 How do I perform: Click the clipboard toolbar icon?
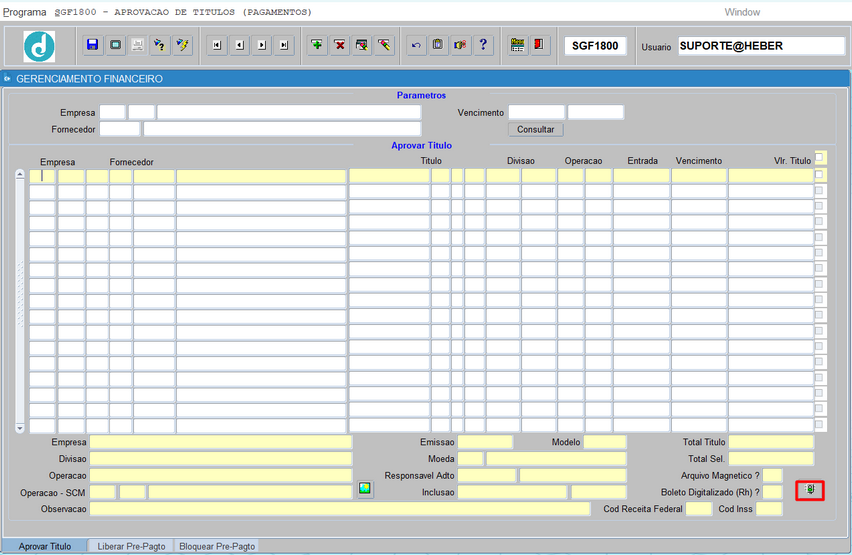[438, 45]
